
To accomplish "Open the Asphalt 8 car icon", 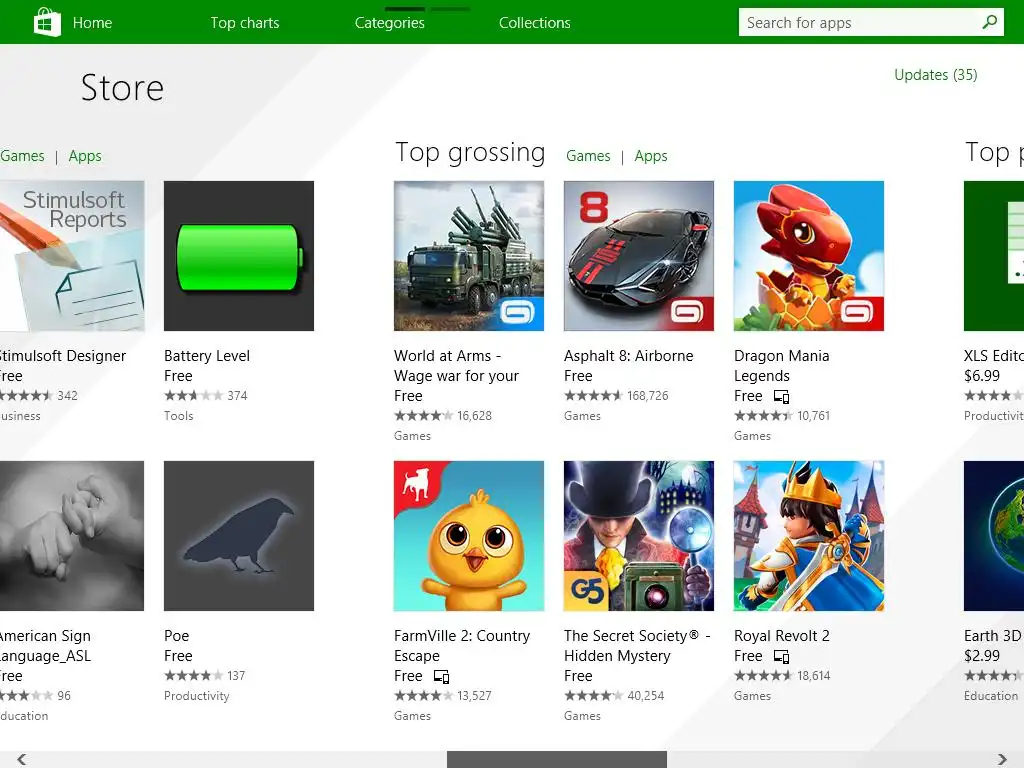I will 639,256.
